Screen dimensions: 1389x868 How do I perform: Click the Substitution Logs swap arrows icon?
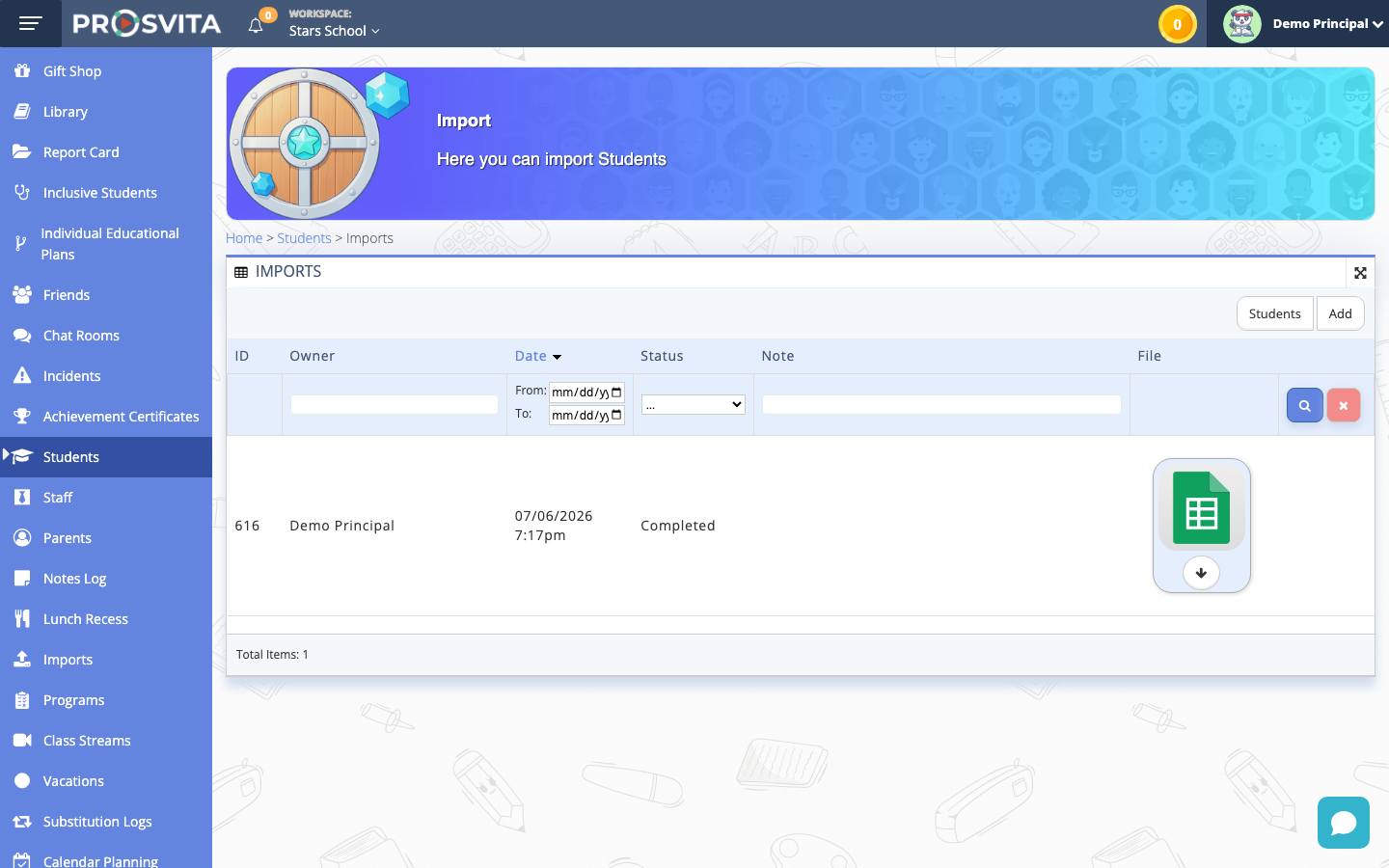click(x=21, y=821)
